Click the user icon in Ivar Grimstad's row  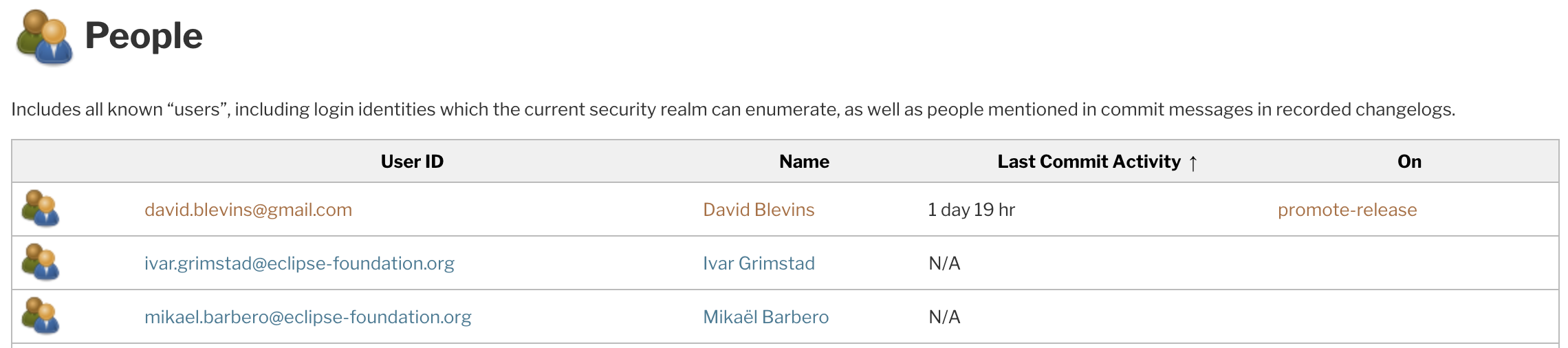pyautogui.click(x=41, y=263)
